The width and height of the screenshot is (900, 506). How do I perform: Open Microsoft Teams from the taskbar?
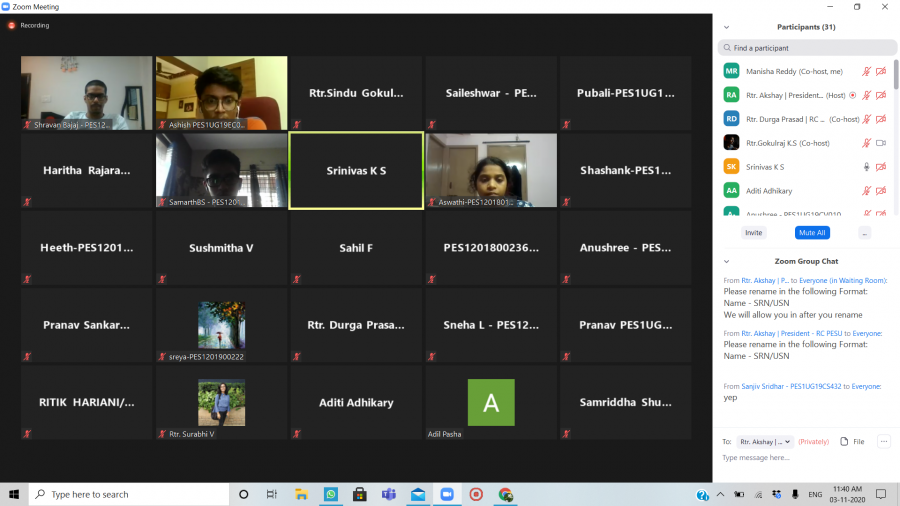[x=388, y=494]
